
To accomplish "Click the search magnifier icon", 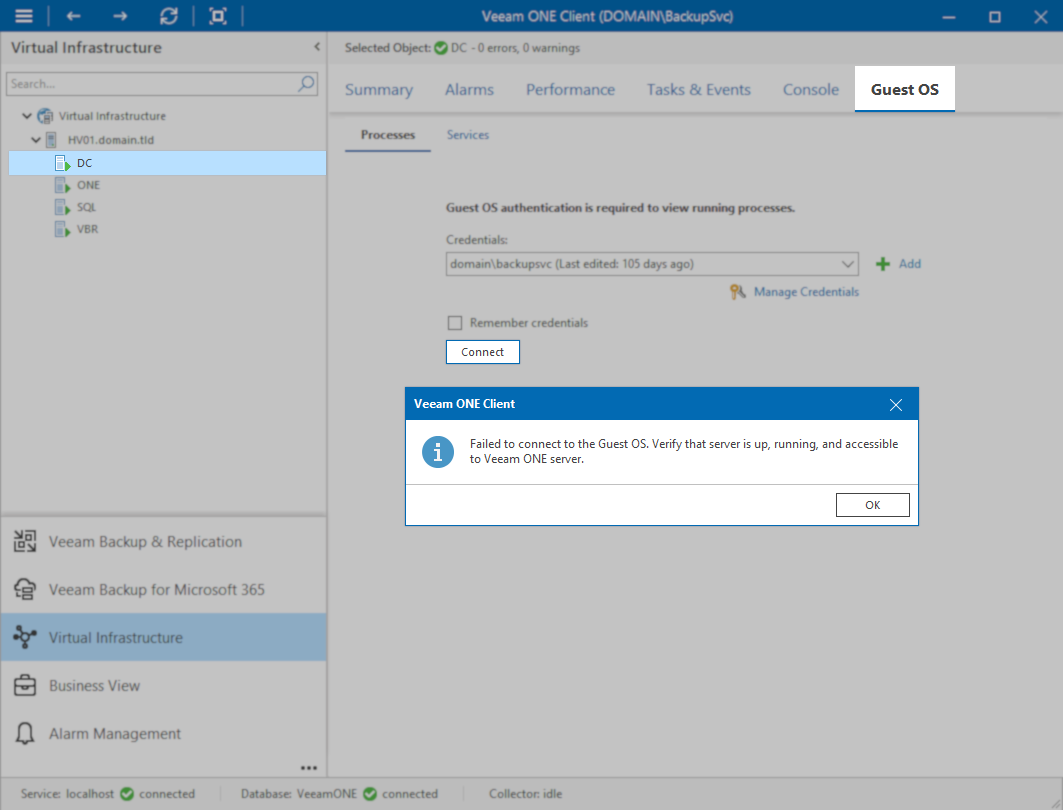I will [306, 83].
